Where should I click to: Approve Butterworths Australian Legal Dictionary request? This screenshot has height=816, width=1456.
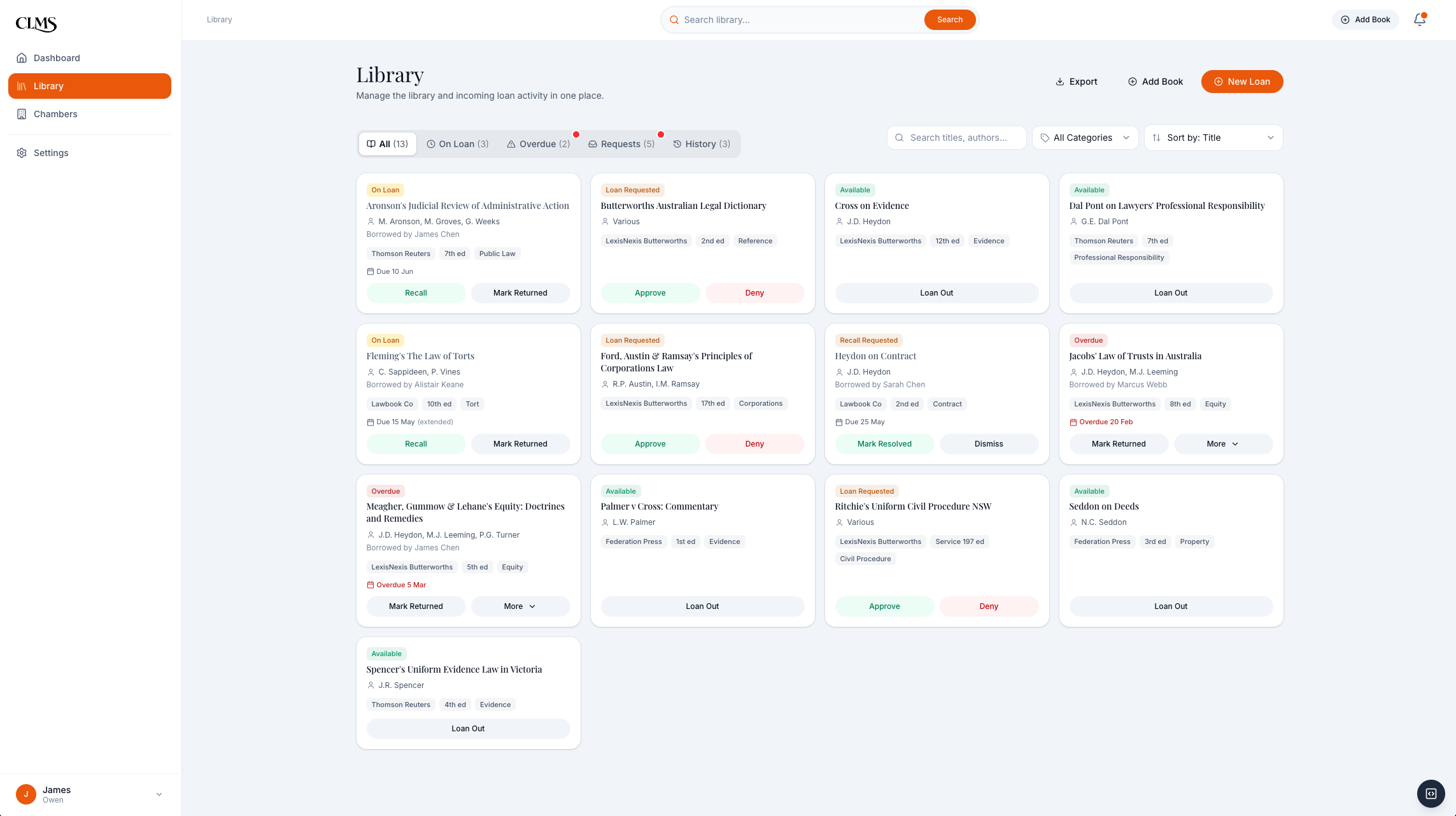point(650,293)
